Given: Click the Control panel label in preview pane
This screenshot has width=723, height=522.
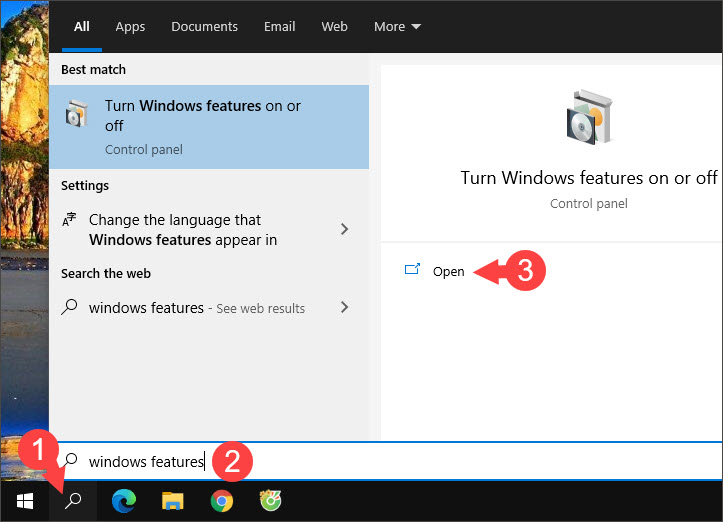Looking at the screenshot, I should coord(589,203).
